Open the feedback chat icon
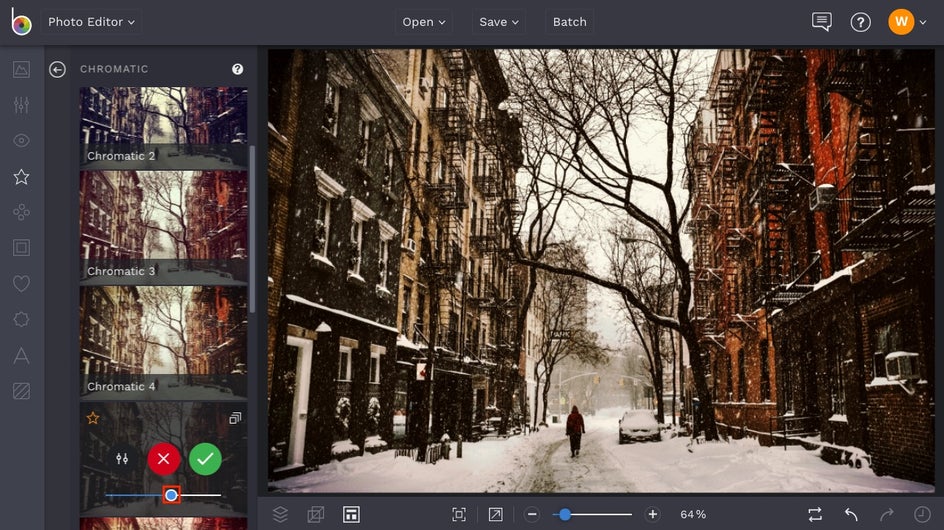944x530 pixels. pyautogui.click(x=822, y=22)
